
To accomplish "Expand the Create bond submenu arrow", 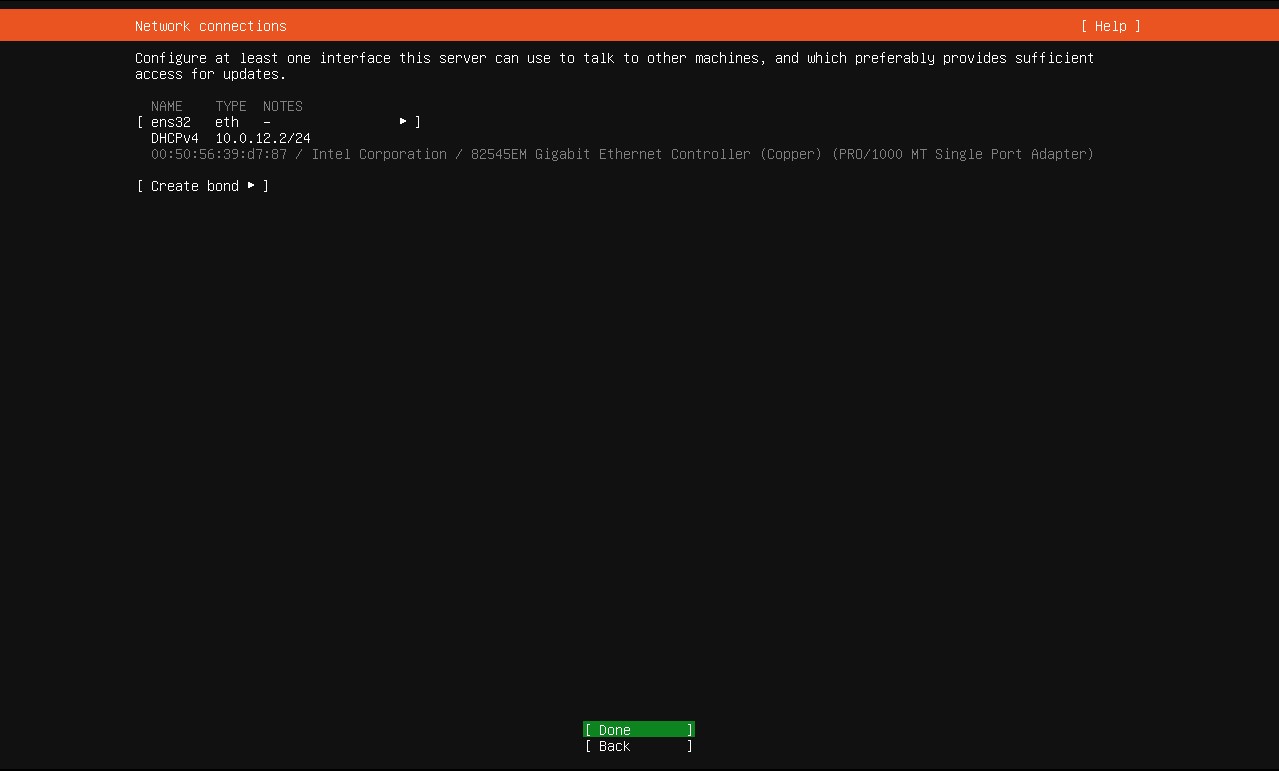I will [251, 186].
